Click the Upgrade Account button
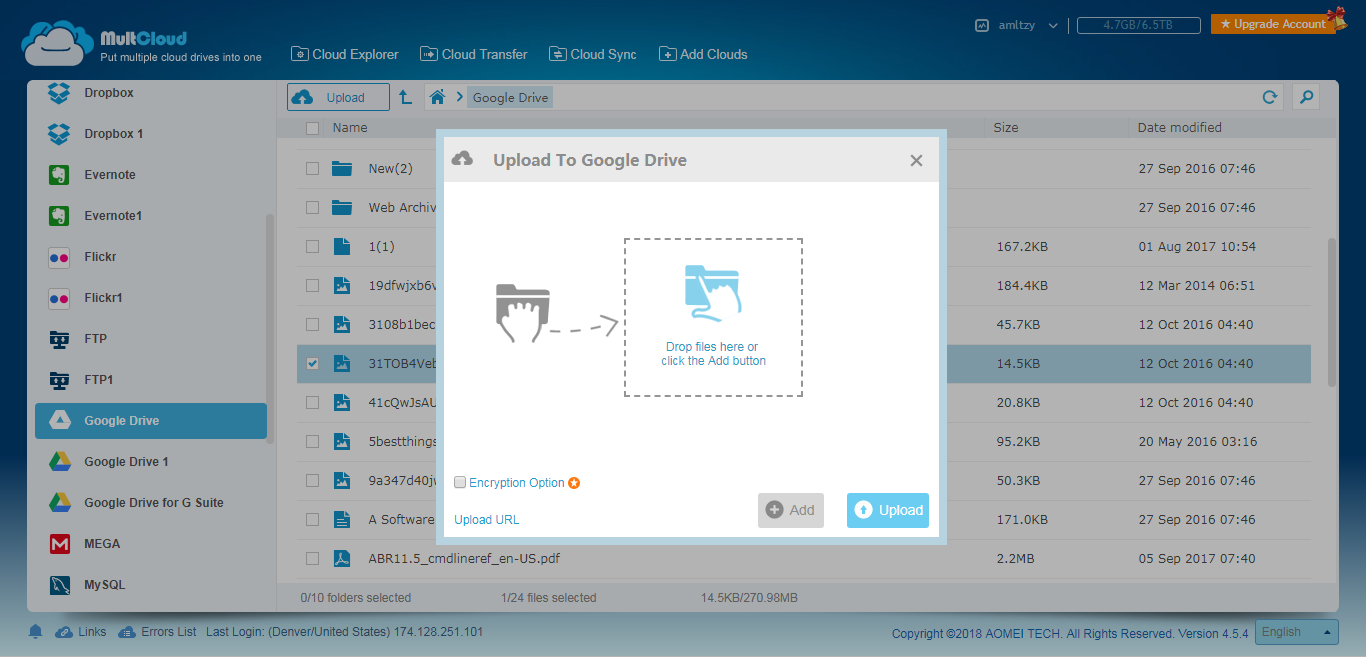 tap(1273, 24)
